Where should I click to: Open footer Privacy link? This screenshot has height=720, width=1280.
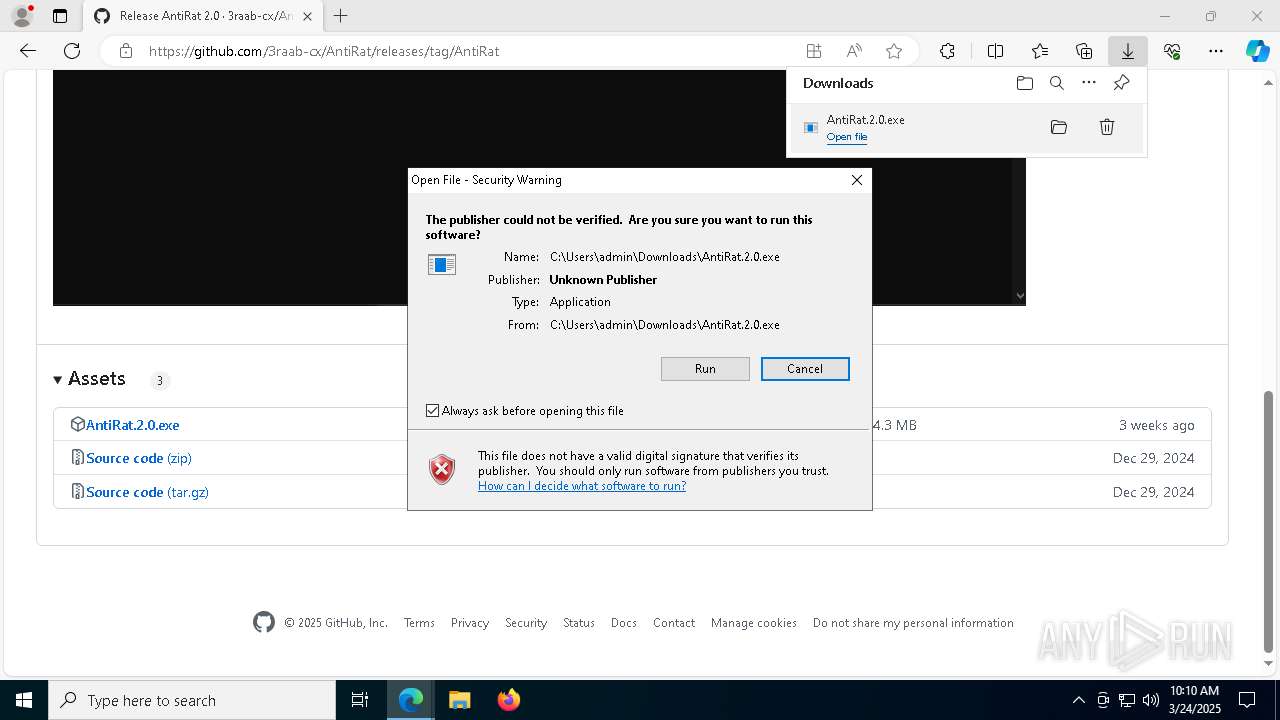[470, 623]
